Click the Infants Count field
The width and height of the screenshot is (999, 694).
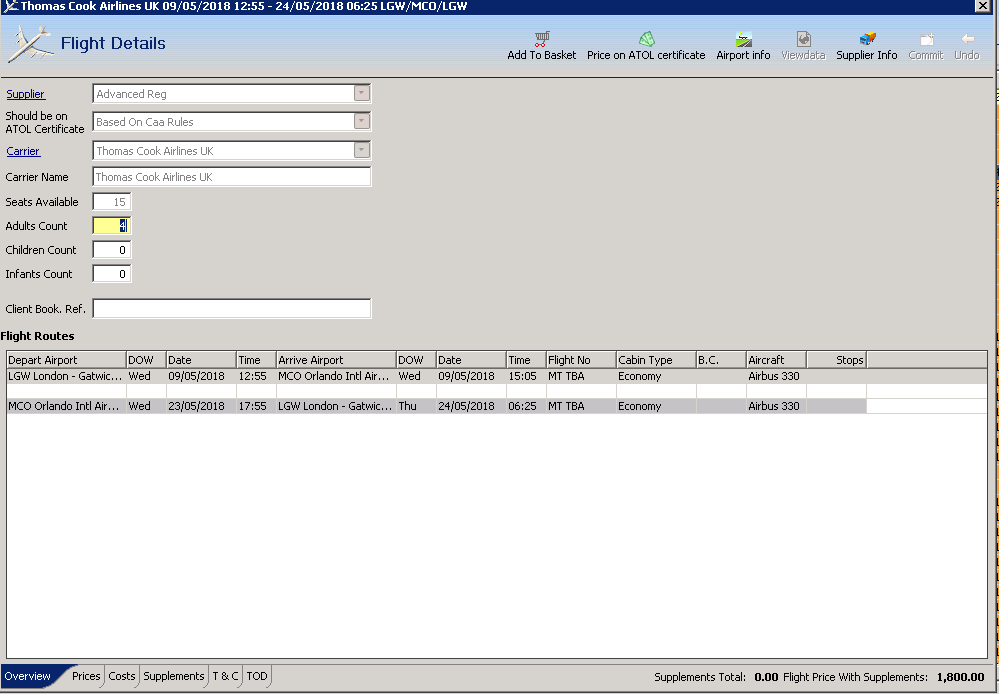(x=112, y=274)
